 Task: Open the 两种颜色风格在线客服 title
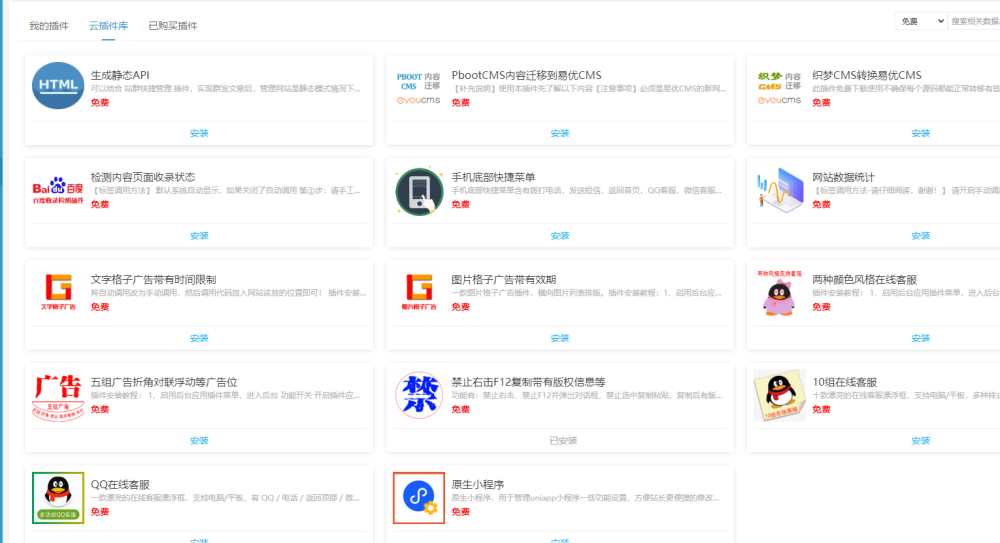click(x=864, y=279)
